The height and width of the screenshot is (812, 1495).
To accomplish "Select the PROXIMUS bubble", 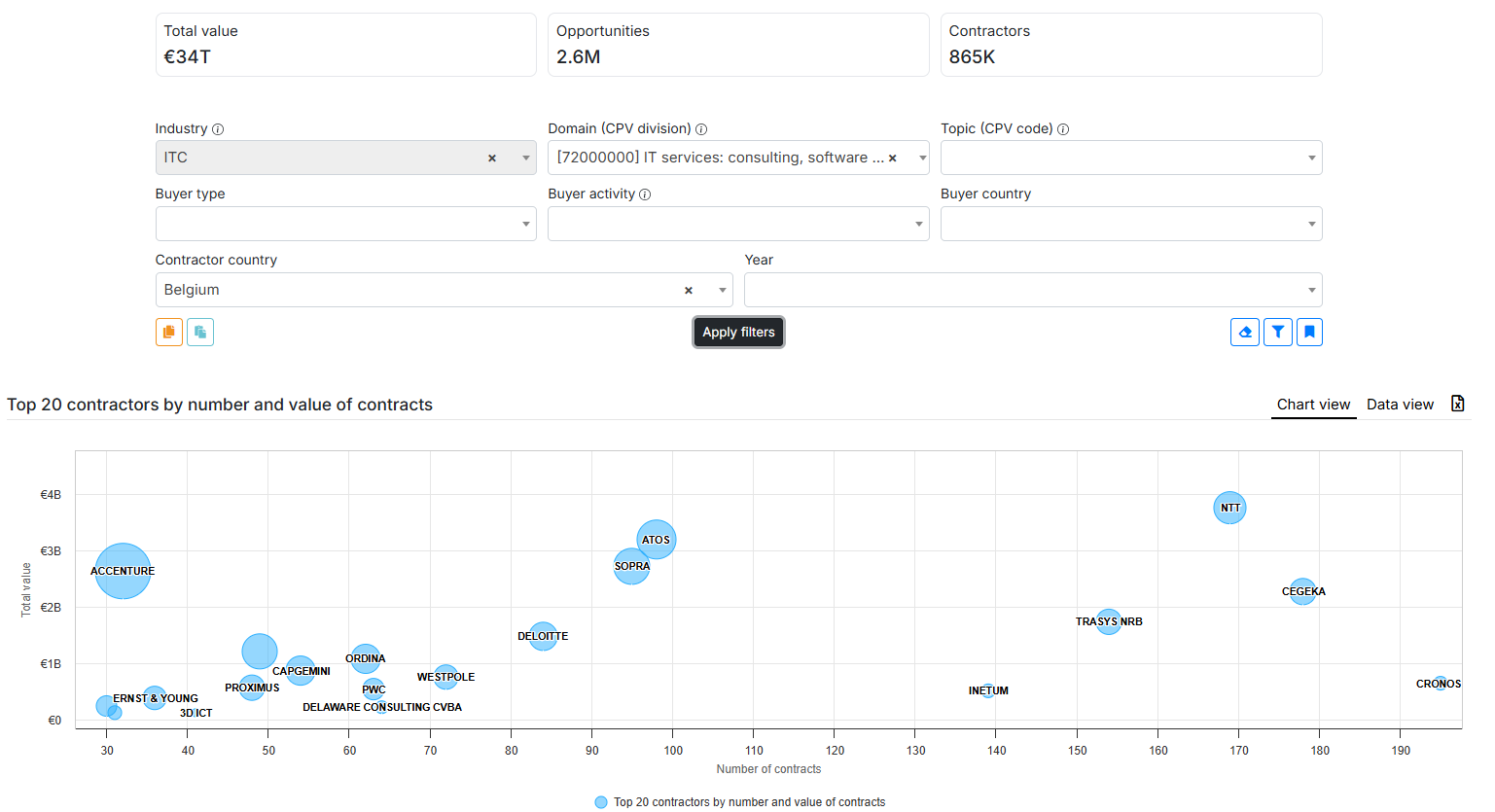I will (252, 688).
